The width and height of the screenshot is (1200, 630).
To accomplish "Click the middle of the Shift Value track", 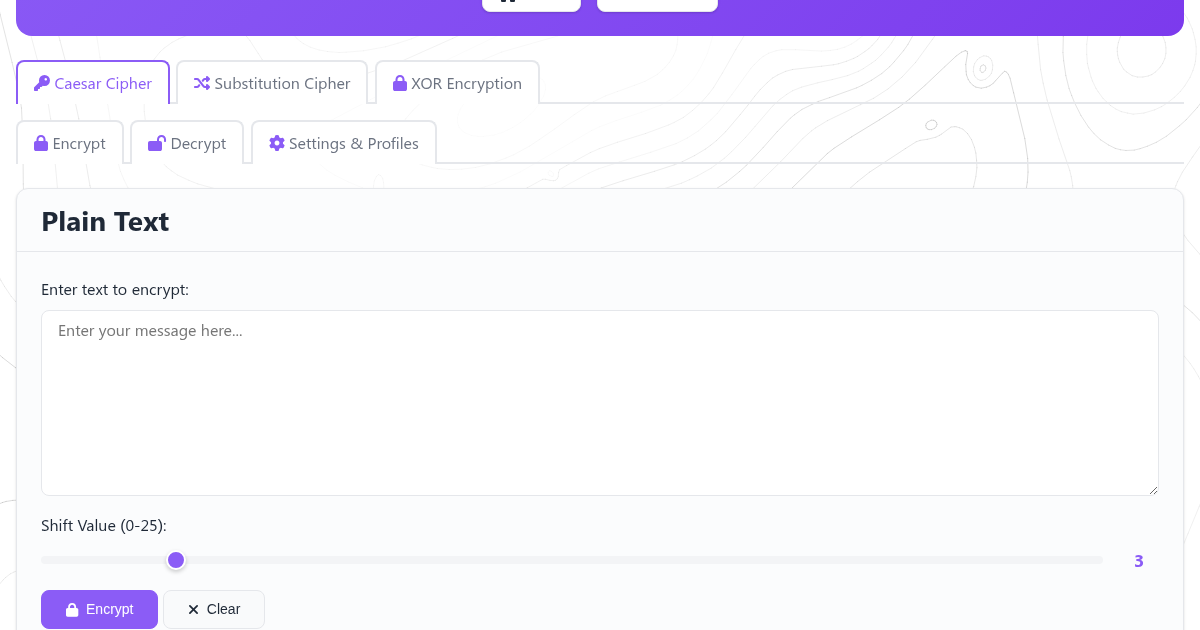I will coord(571,560).
